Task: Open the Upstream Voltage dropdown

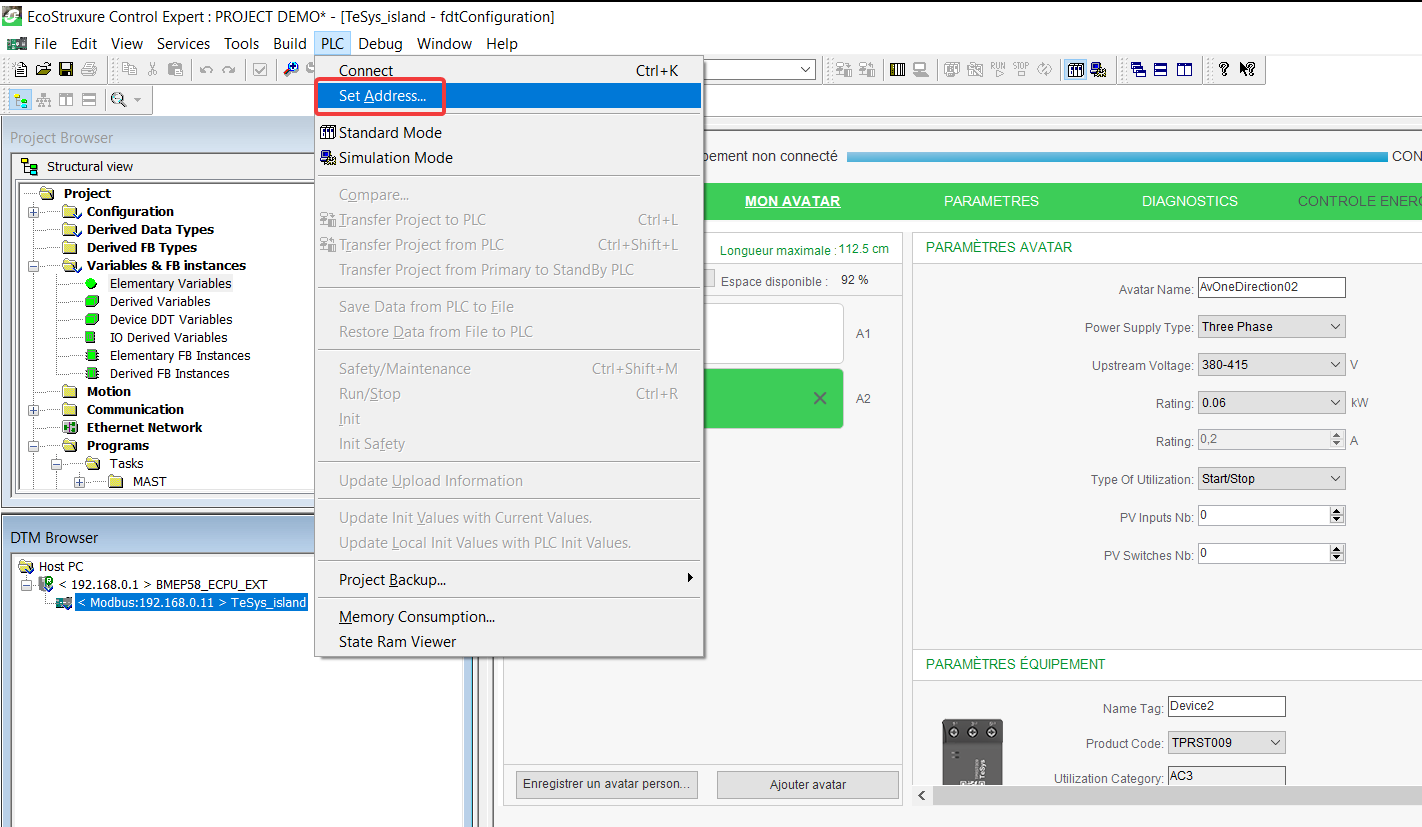Action: coord(1336,365)
